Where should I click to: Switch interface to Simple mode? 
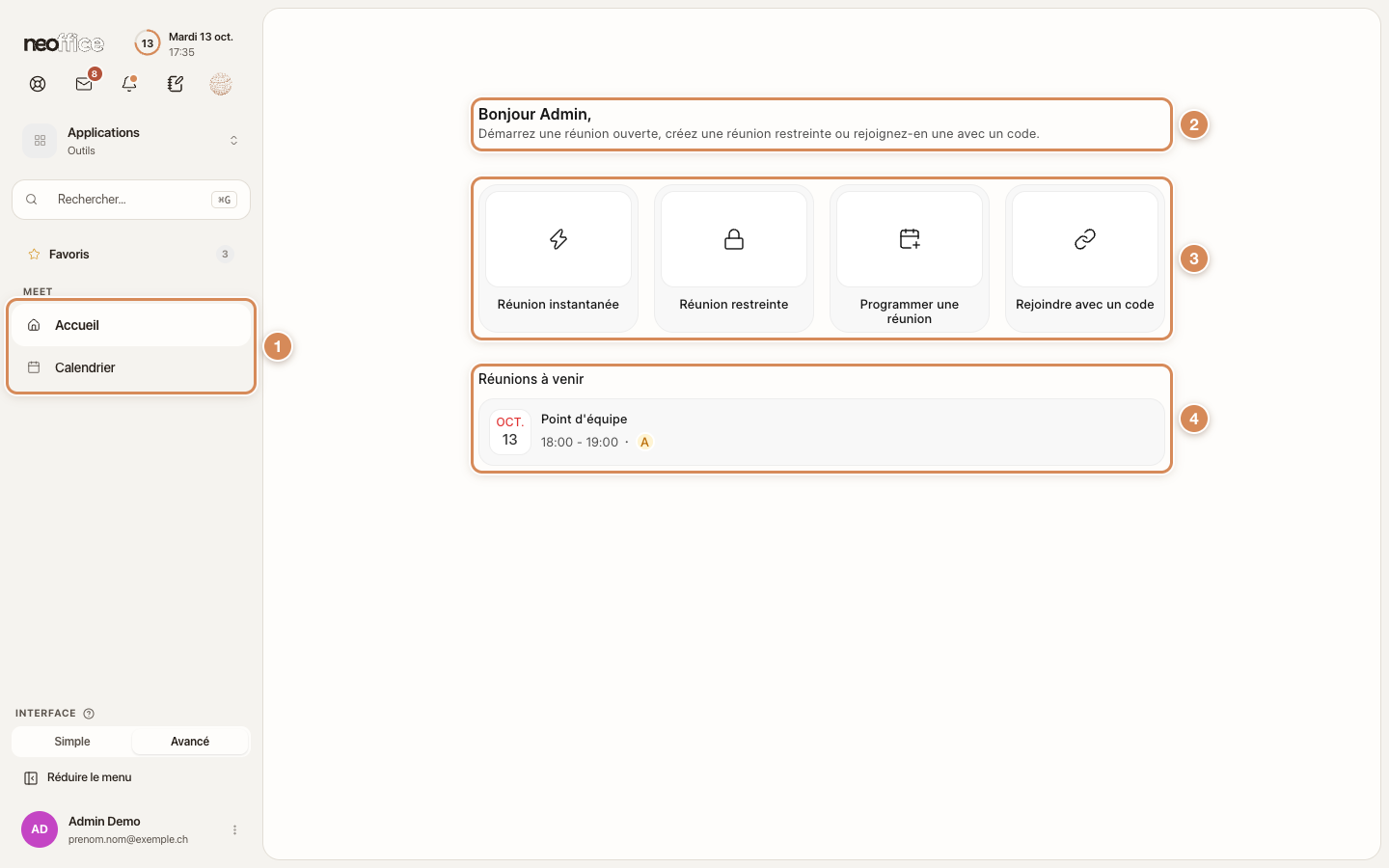(72, 742)
